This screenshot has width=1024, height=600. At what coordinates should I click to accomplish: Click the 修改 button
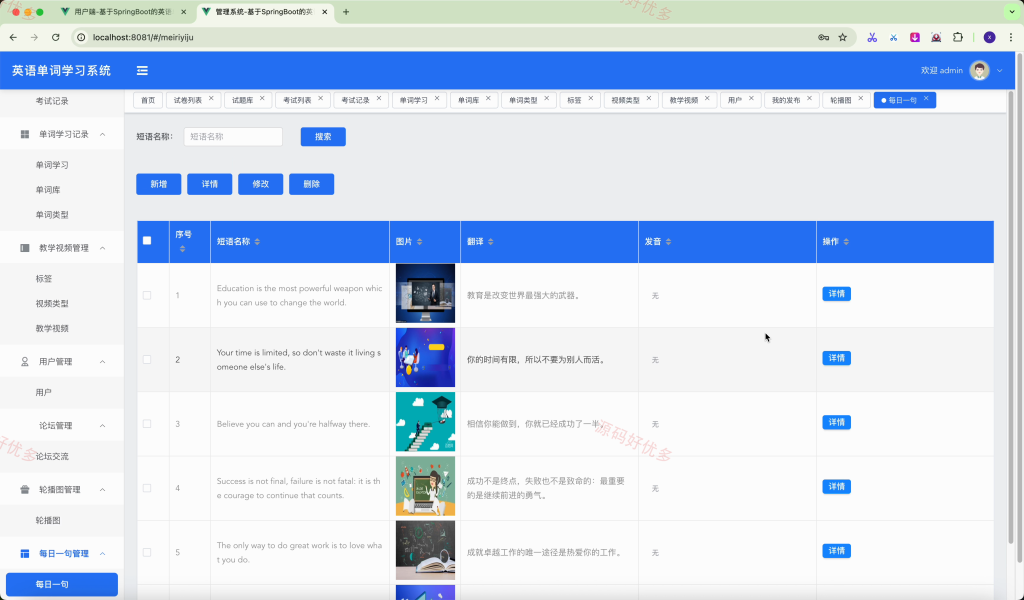point(261,184)
